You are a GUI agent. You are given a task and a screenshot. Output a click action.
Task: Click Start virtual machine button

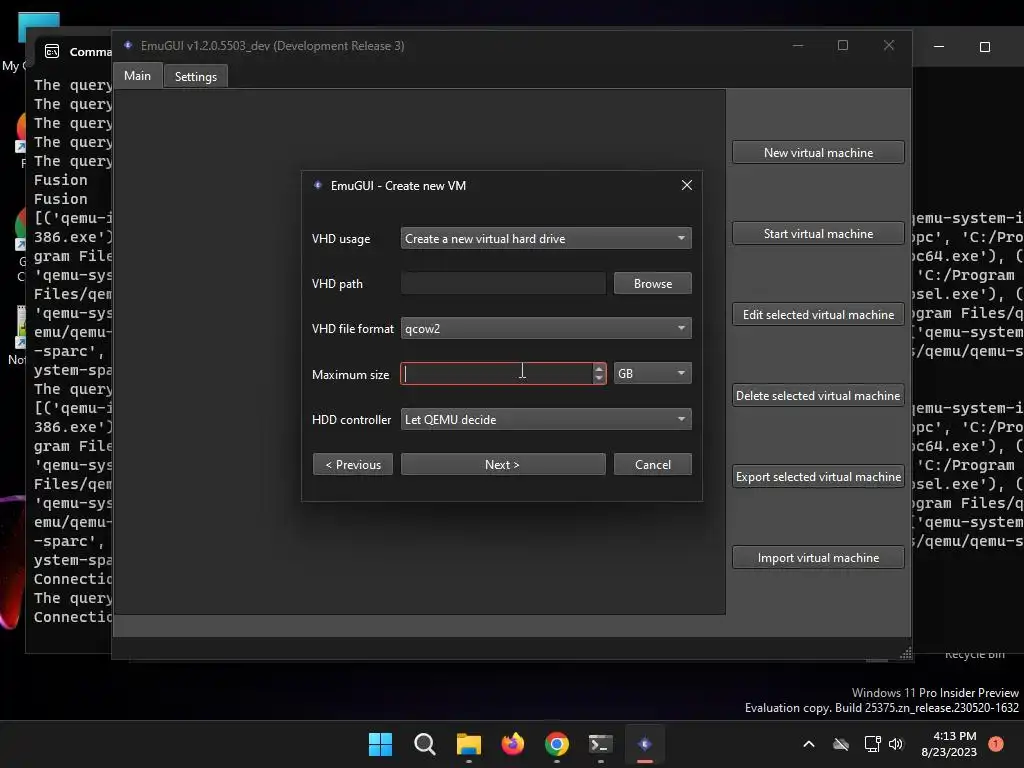pos(818,234)
